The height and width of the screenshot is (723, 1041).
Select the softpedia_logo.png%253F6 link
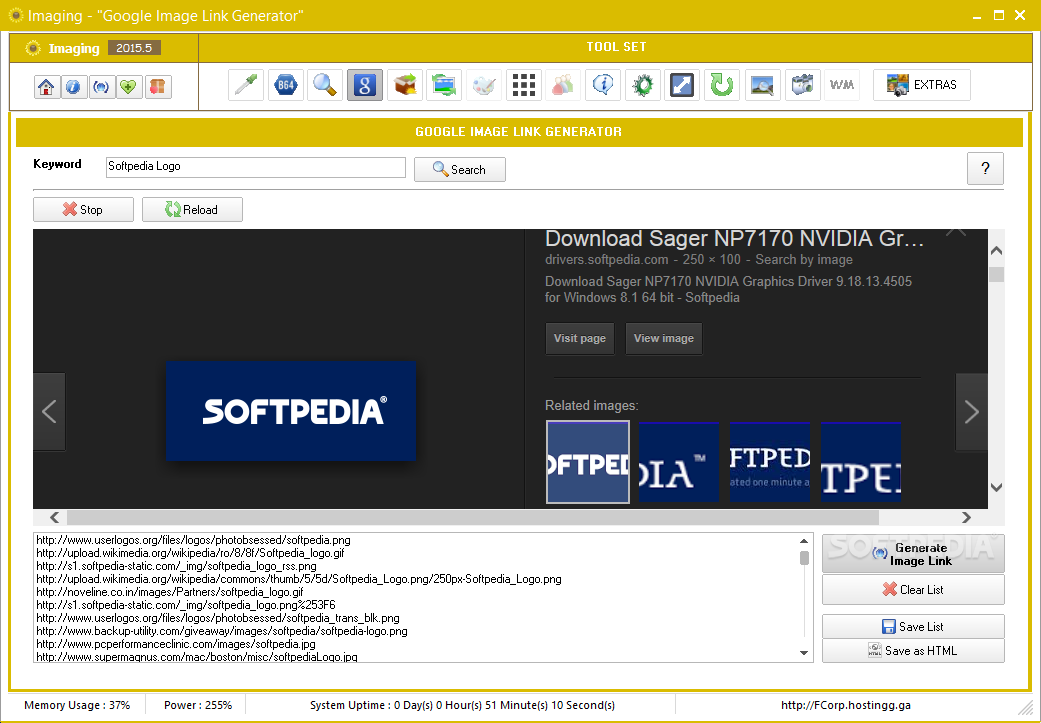pyautogui.click(x=186, y=605)
